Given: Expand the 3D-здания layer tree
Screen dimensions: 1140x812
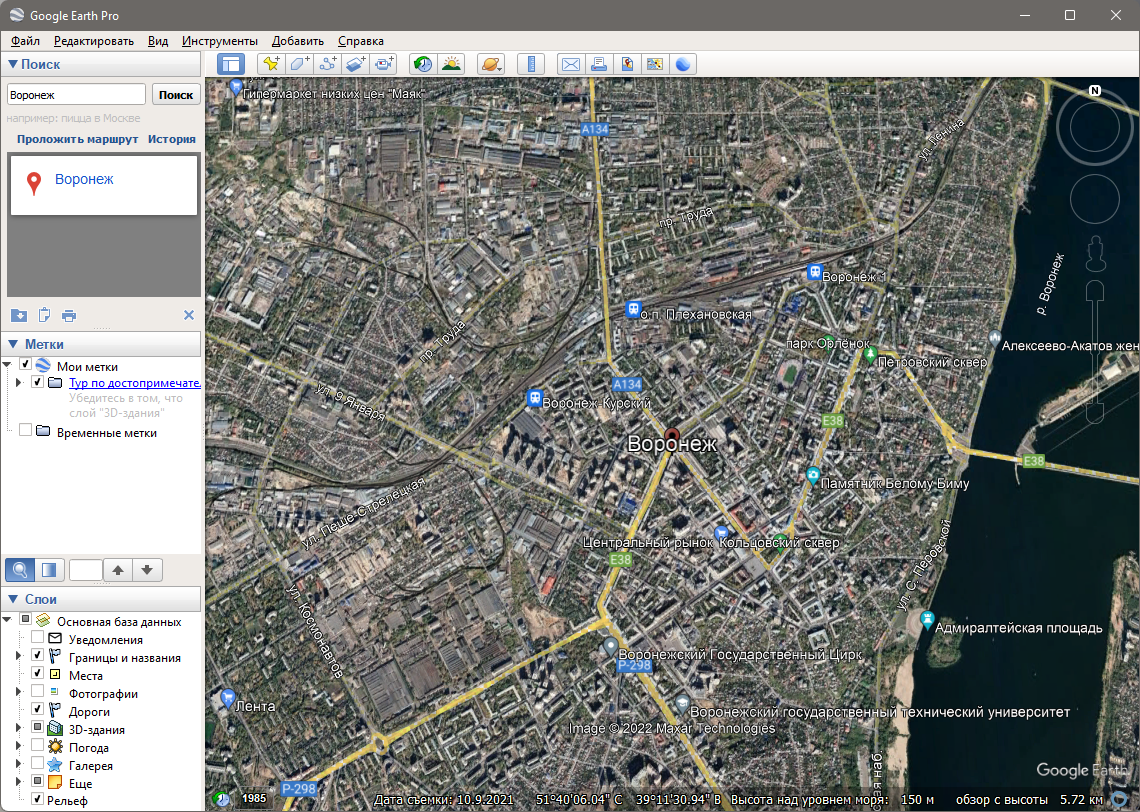Looking at the screenshot, I should (19, 729).
